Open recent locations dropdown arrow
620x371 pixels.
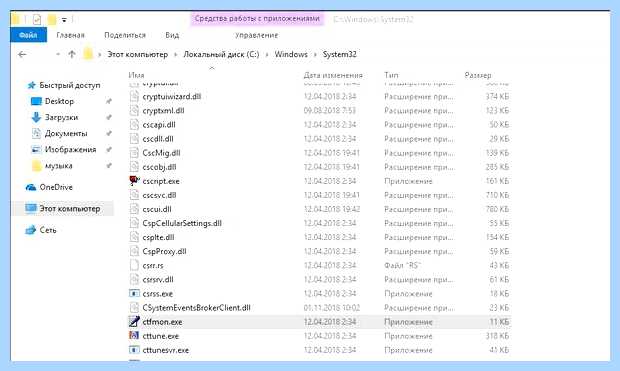(58, 55)
